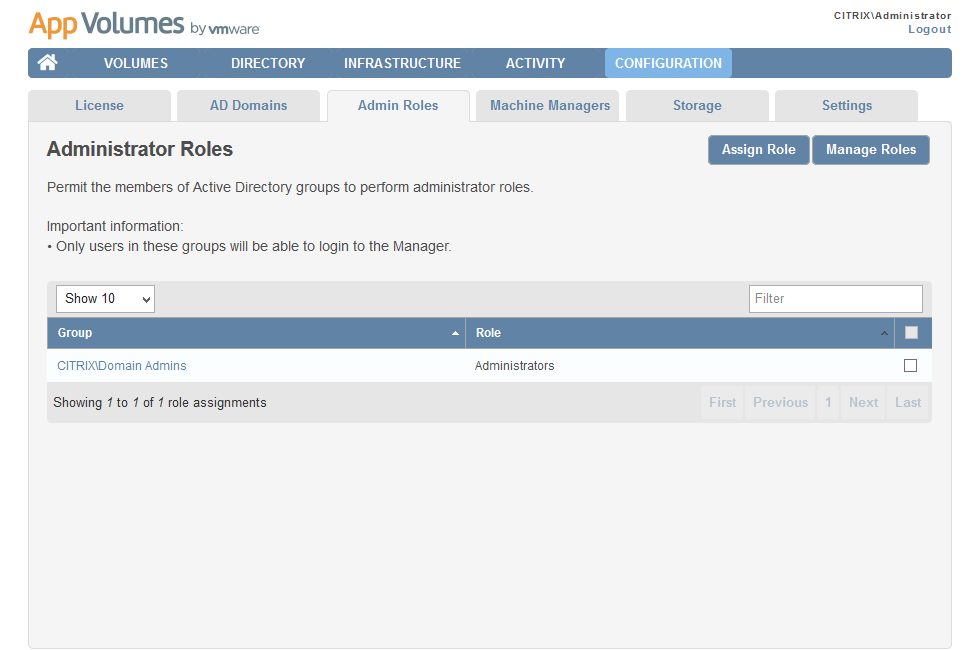
Task: Sort by the Role column arrow
Action: (884, 333)
